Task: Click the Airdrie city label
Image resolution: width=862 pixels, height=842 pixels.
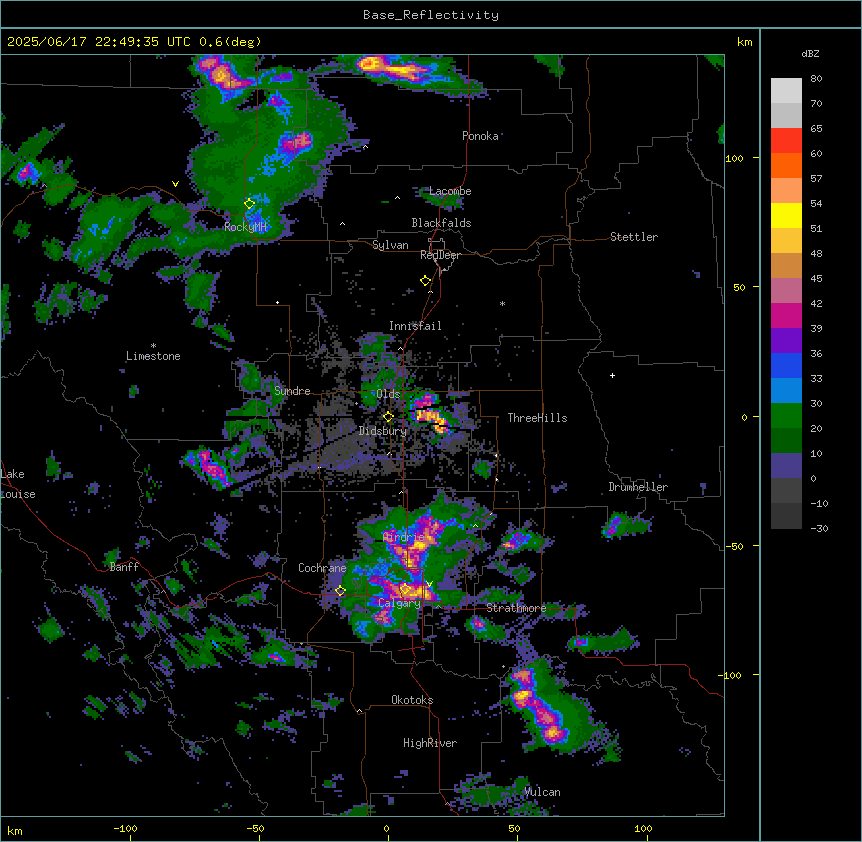Action: pos(404,537)
